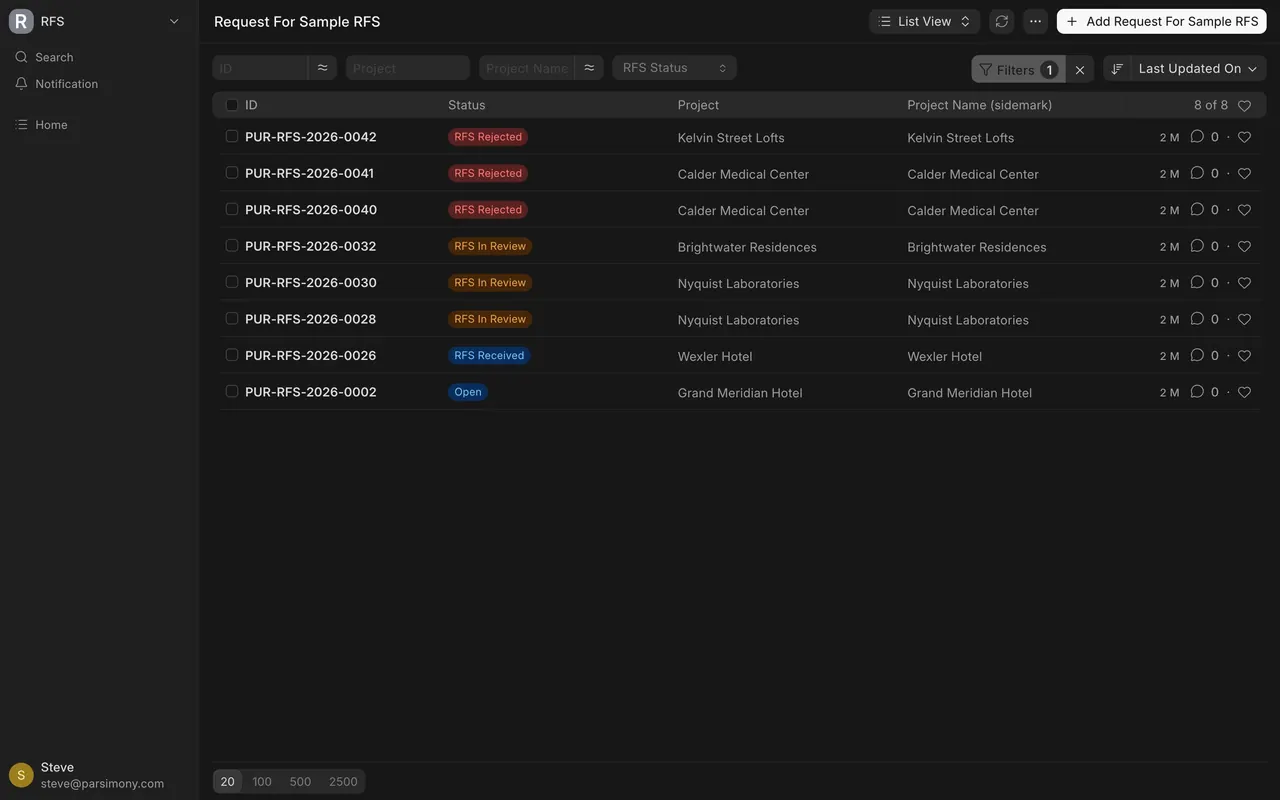This screenshot has height=800, width=1280.
Task: Click the refresh list icon
Action: tap(1002, 21)
